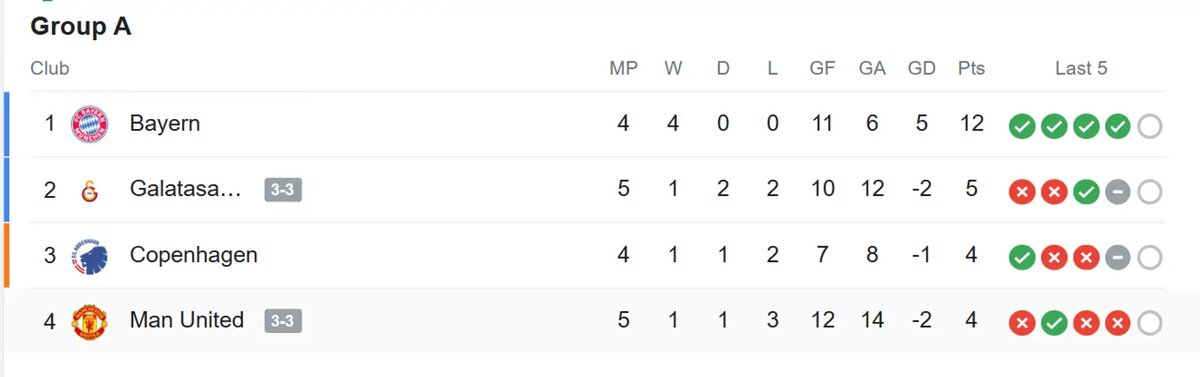Screen dimensions: 1200x377
Task: Click Bayern's empty upcoming match circle
Action: (1150, 126)
